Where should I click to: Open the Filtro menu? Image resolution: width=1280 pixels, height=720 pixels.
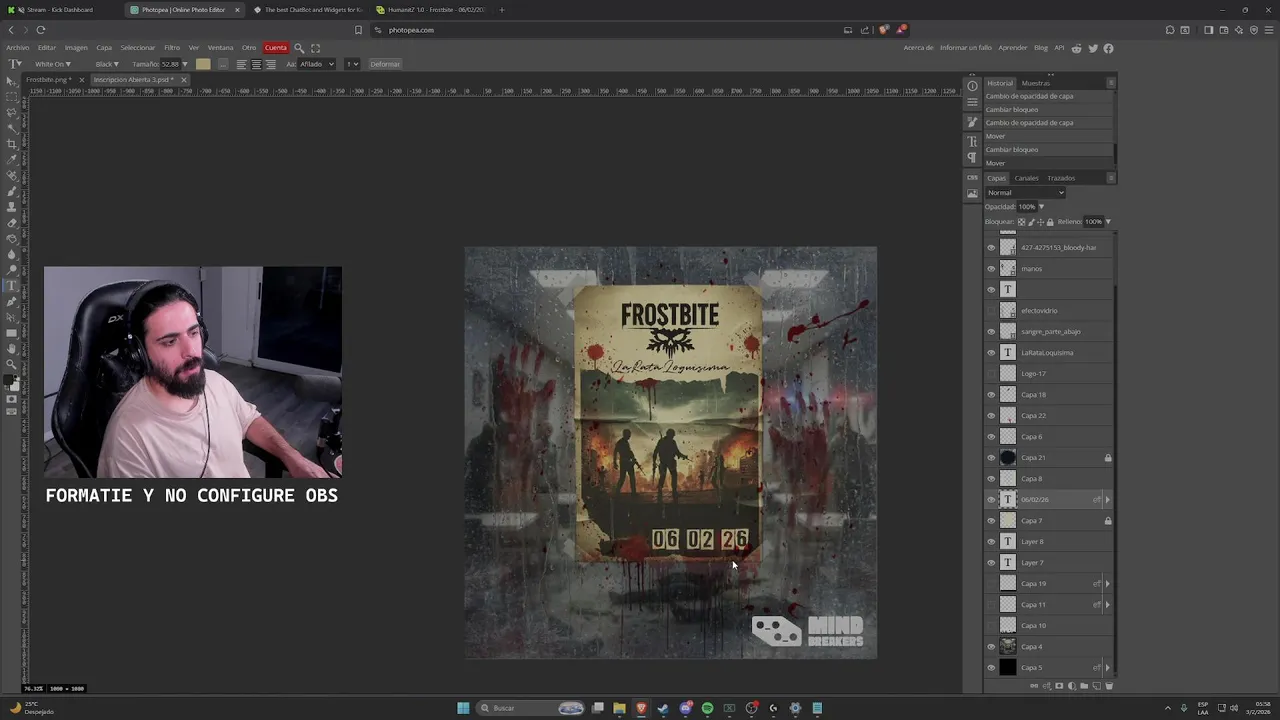[x=172, y=48]
